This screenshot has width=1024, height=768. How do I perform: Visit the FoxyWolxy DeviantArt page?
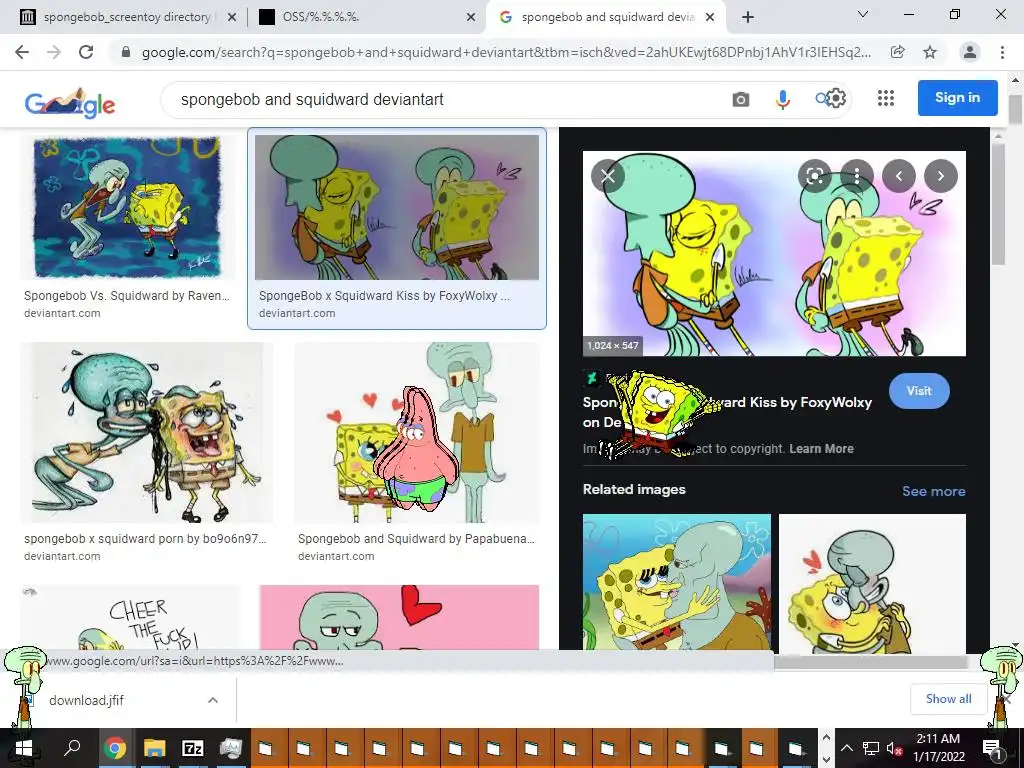(919, 391)
